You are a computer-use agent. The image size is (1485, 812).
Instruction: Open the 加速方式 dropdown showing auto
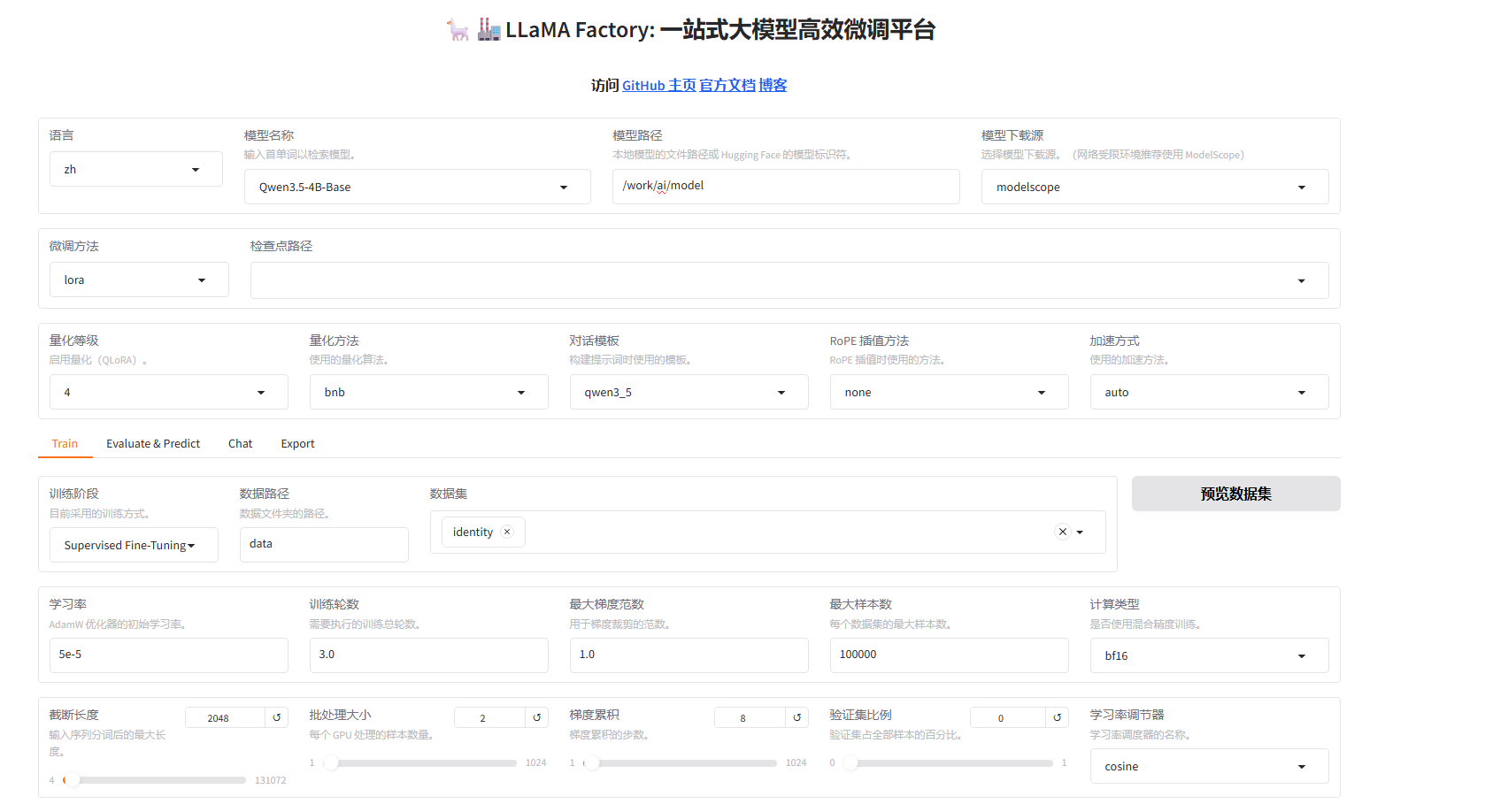point(1210,392)
